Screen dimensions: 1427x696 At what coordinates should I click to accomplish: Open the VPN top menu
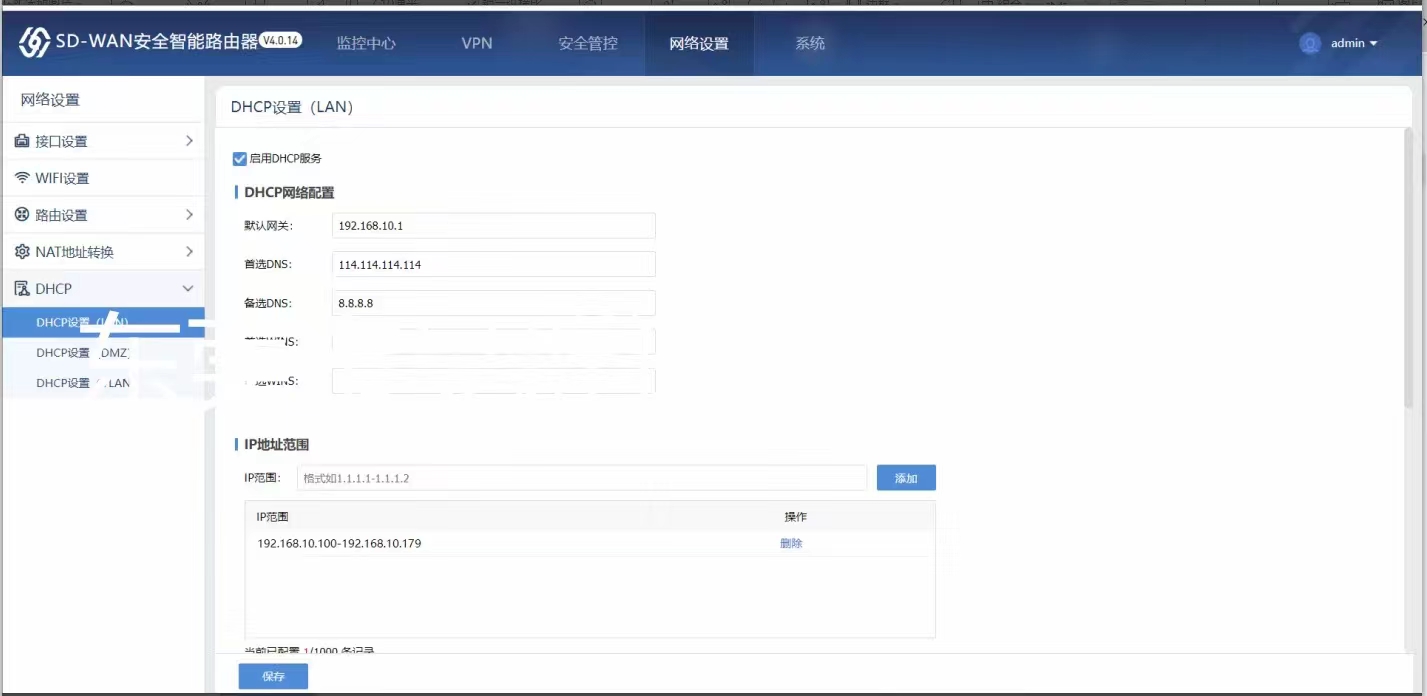476,43
